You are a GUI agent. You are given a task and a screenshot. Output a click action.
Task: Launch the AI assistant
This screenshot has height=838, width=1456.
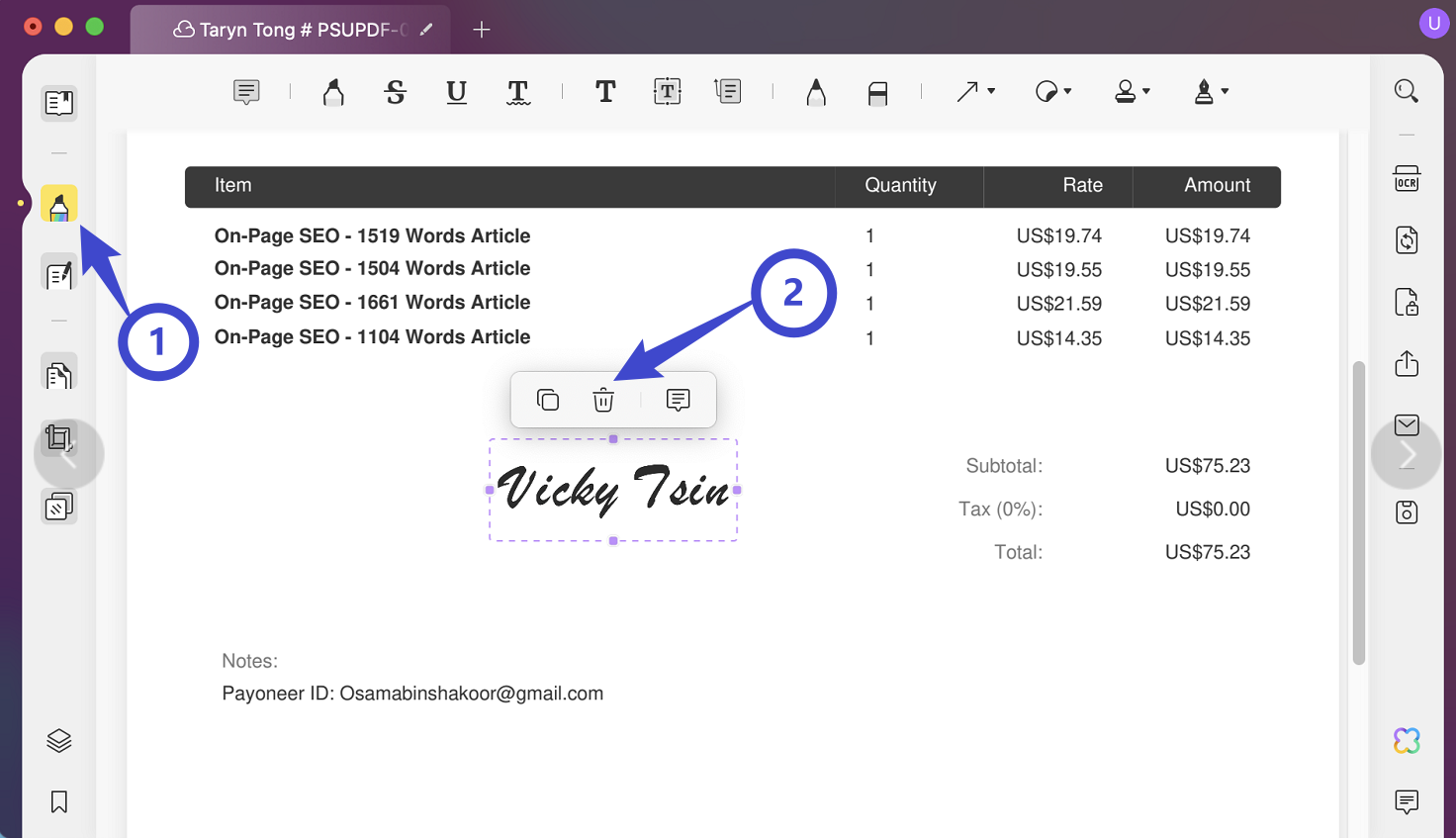point(1406,739)
